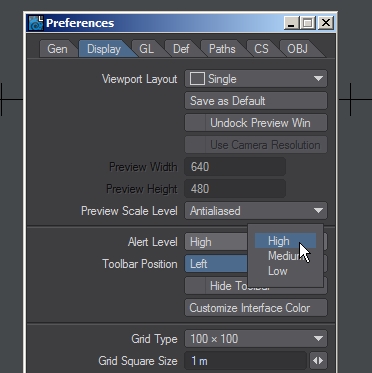Click Customize Interface Color button
This screenshot has height=373, width=372.
tap(256, 308)
